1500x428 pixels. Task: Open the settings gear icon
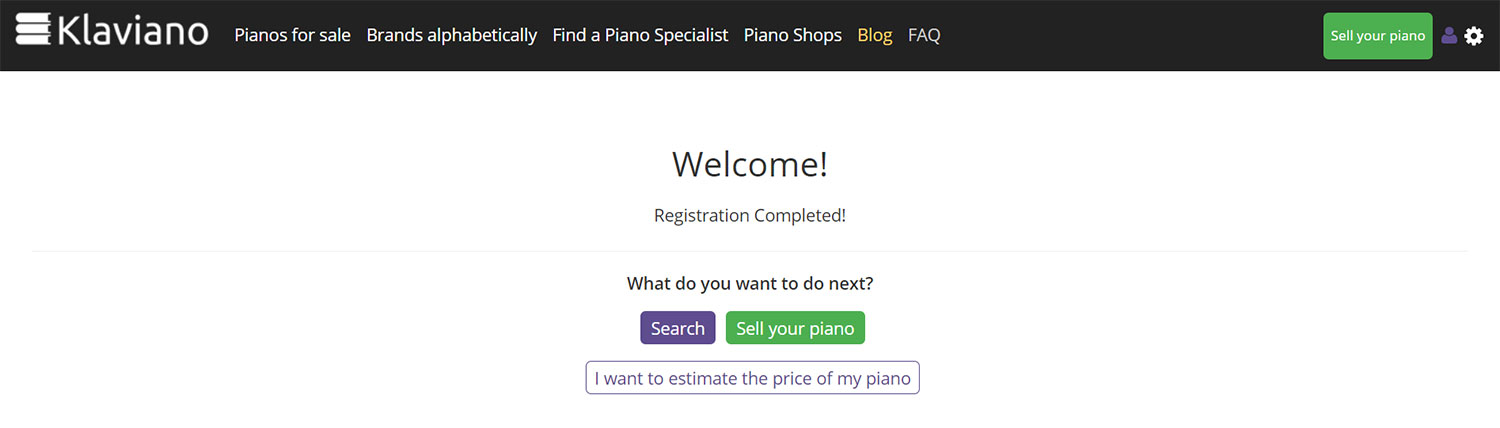click(1474, 36)
